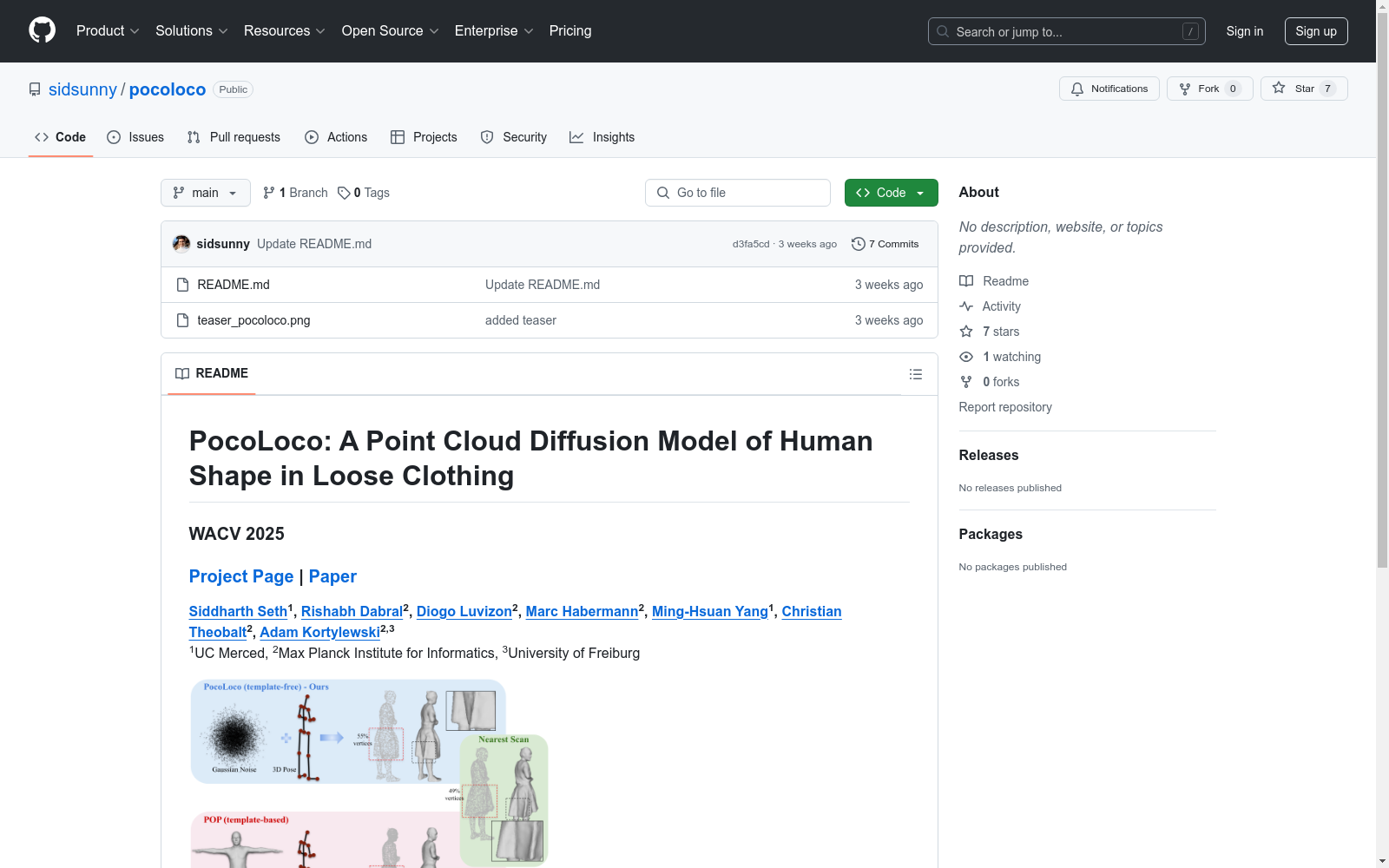
Task: Click the Packages heading link
Action: coord(991,534)
